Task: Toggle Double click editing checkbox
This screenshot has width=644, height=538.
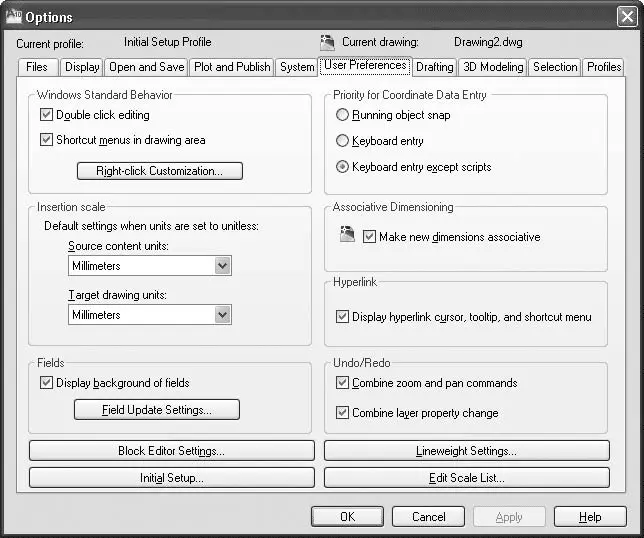Action: pyautogui.click(x=46, y=115)
